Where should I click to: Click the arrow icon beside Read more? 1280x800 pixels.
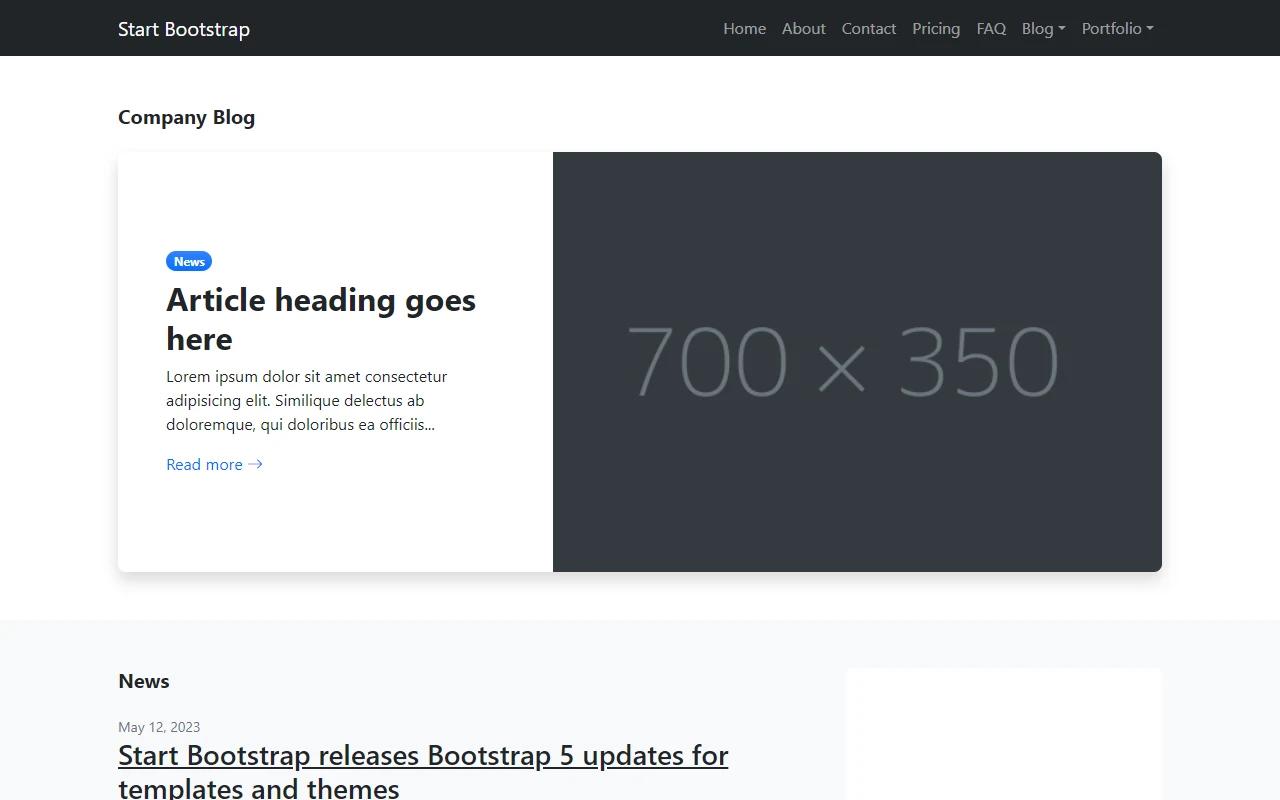click(255, 464)
